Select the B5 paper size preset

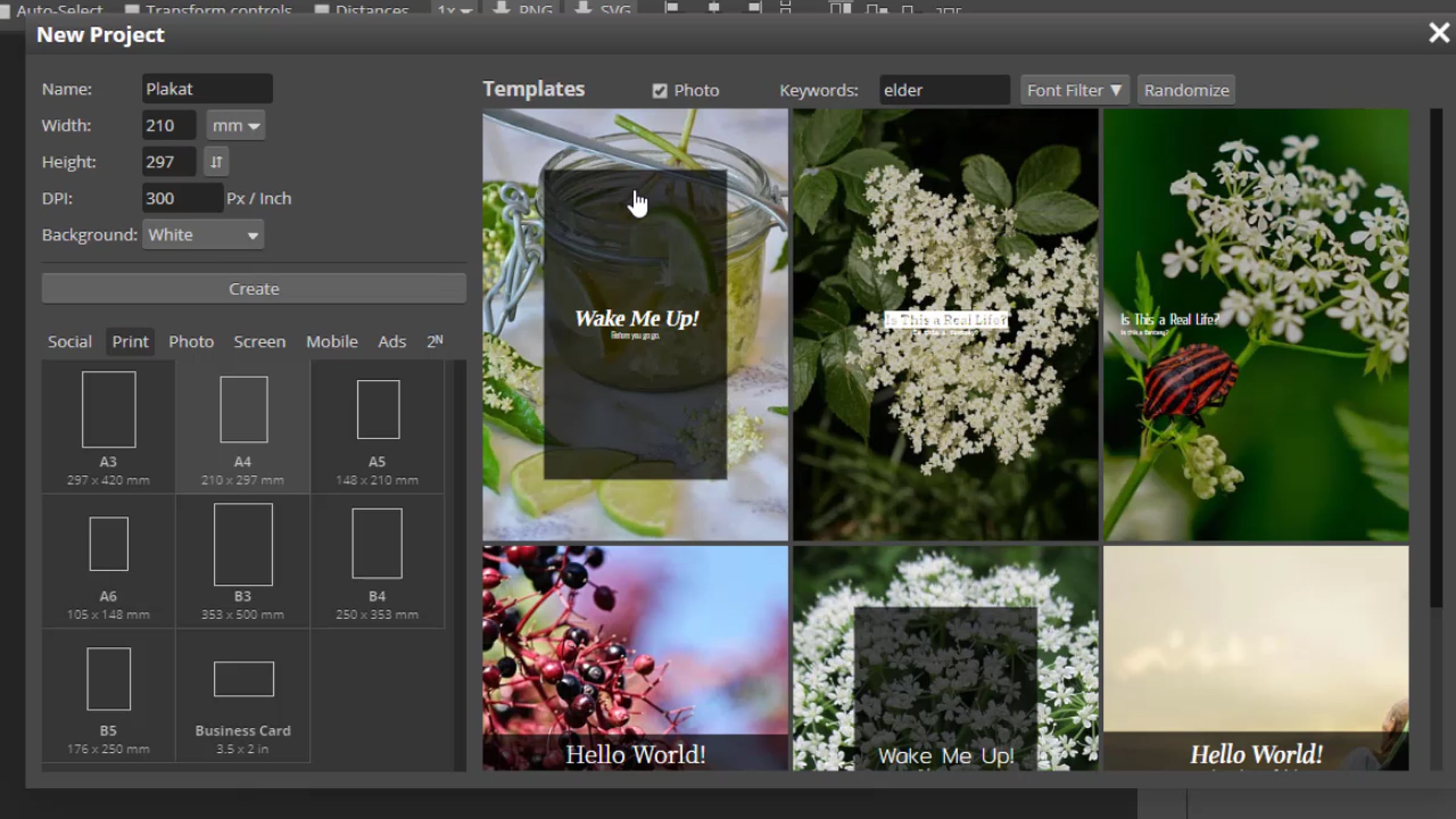click(109, 696)
